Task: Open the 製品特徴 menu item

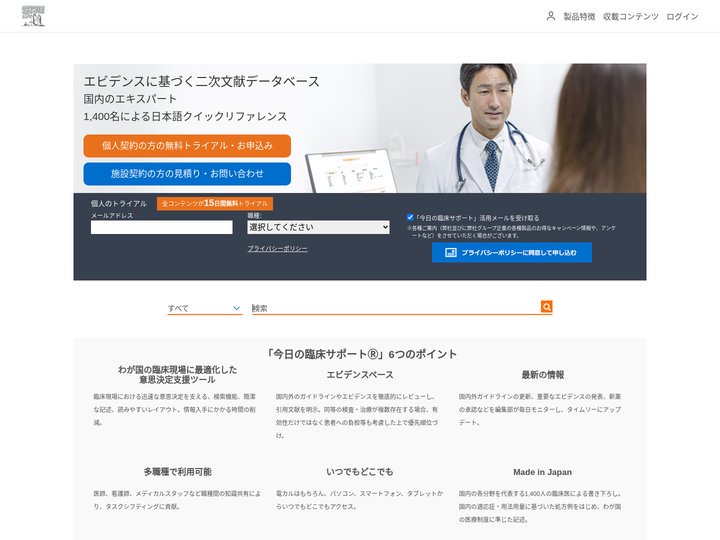Action: point(579,17)
